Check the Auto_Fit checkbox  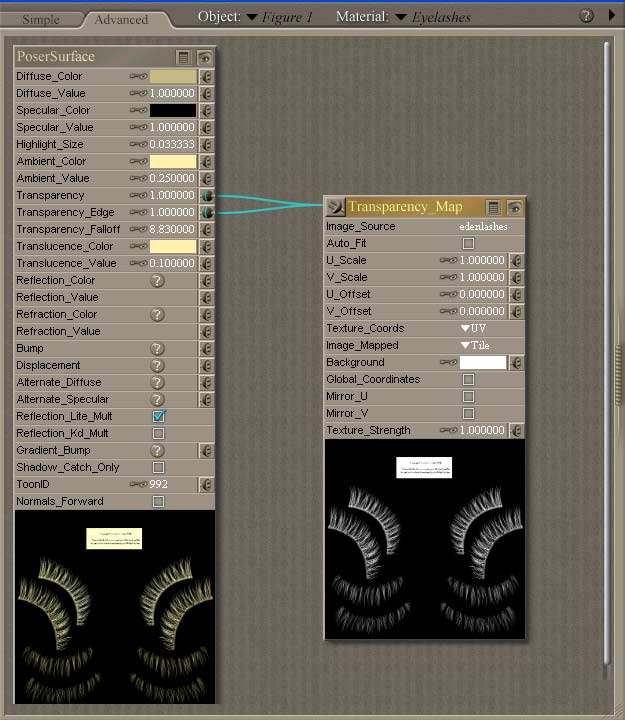(x=468, y=243)
